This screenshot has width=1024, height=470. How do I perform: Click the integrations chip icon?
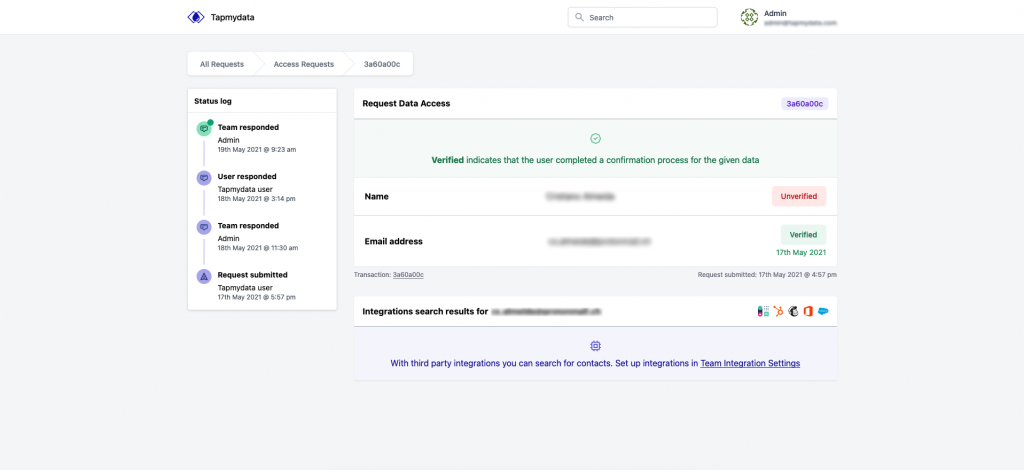[596, 346]
